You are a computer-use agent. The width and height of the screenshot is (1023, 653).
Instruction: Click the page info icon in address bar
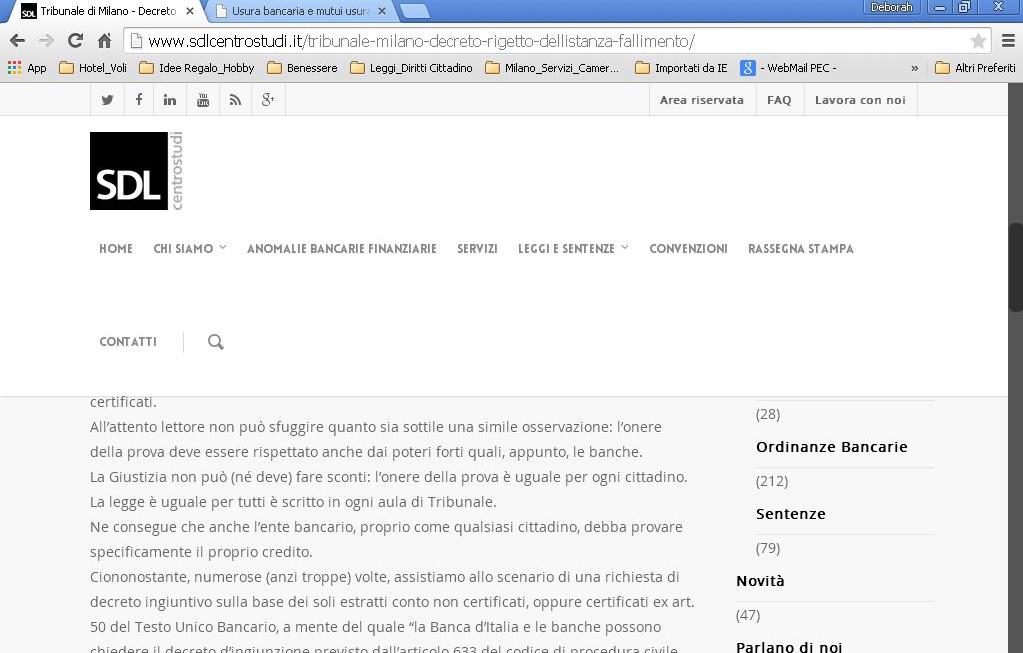tap(136, 41)
